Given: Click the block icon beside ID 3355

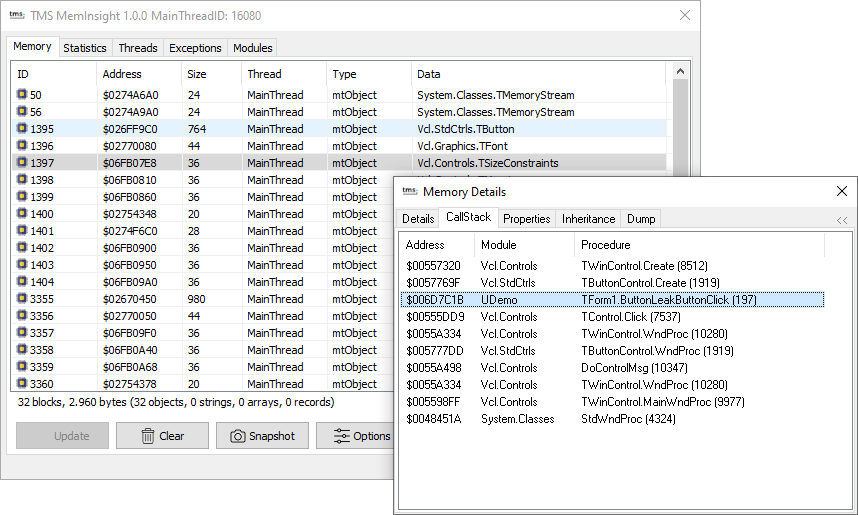Looking at the screenshot, I should (22, 299).
